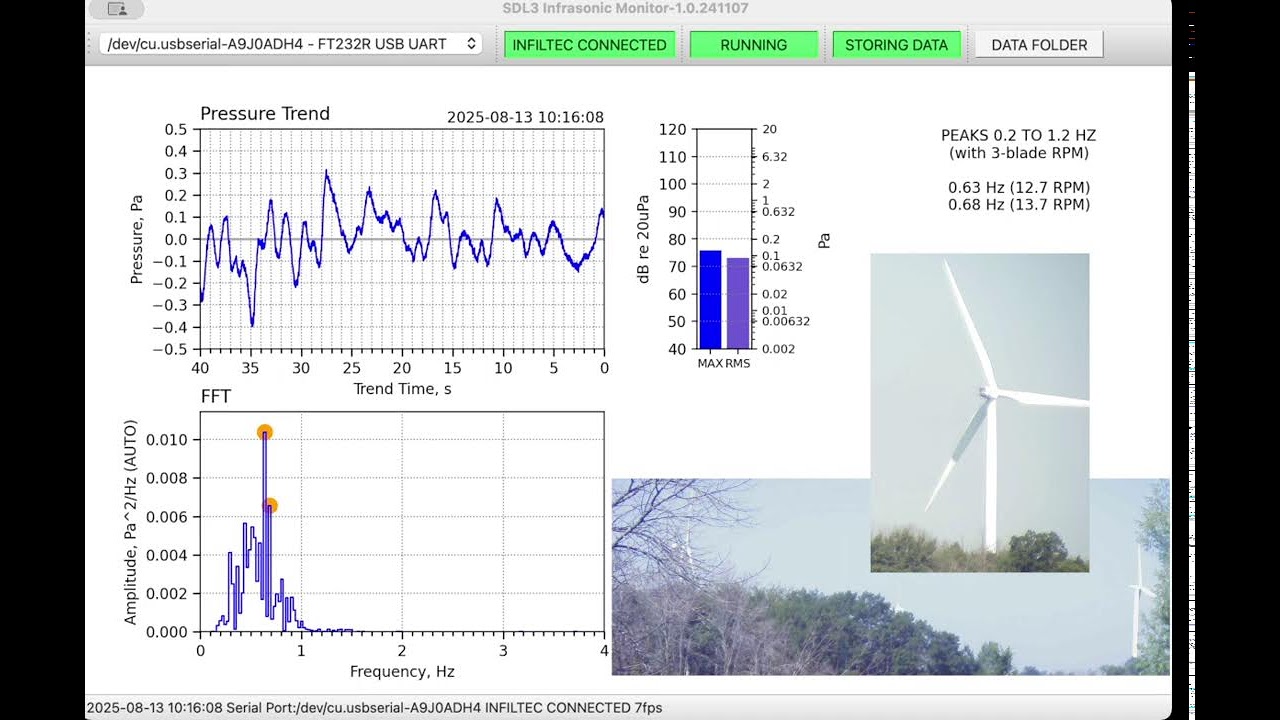Open the DATA FOLDER button
This screenshot has height=720, width=1280.
tap(1039, 45)
